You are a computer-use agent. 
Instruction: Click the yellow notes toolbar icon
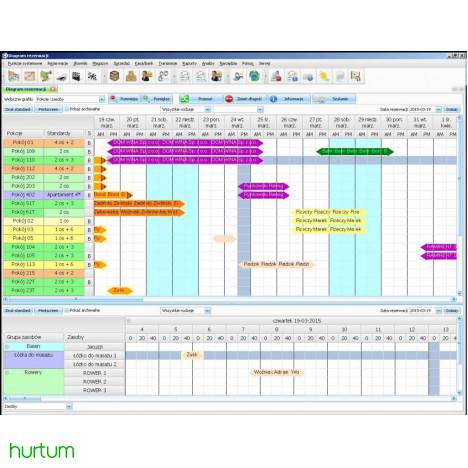pyautogui.click(x=324, y=76)
